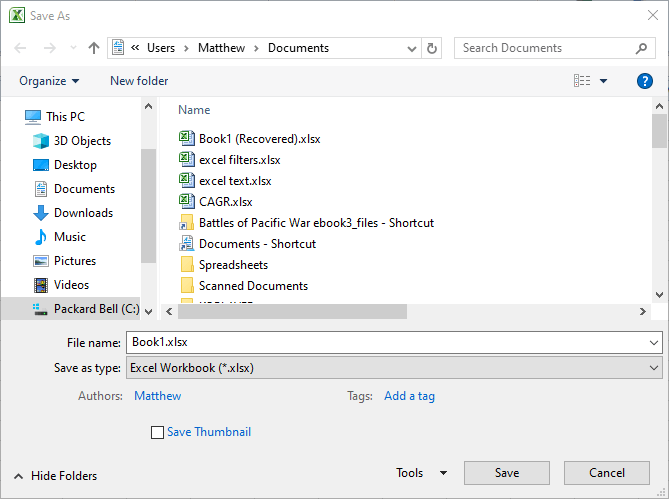
Task: Click Add a tag link
Action: (409, 396)
